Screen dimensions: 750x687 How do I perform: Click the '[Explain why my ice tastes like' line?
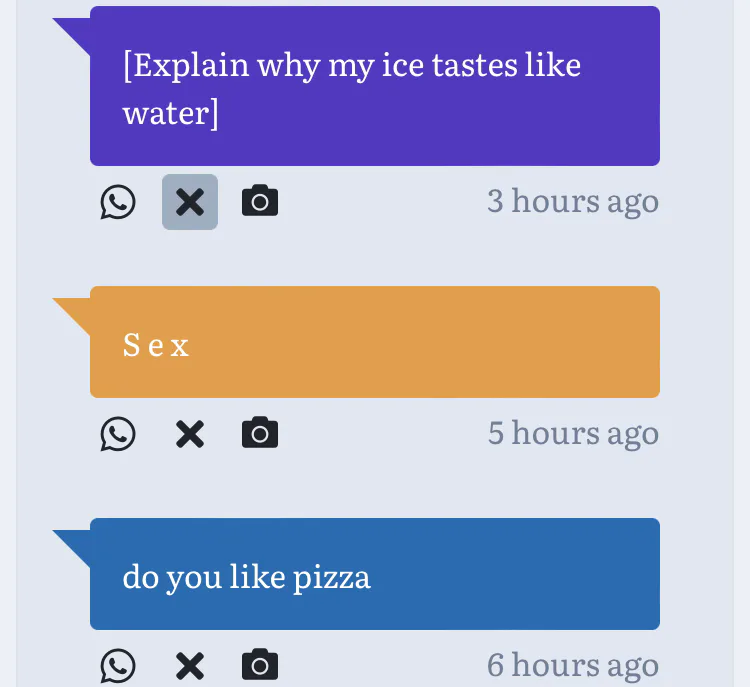351,66
